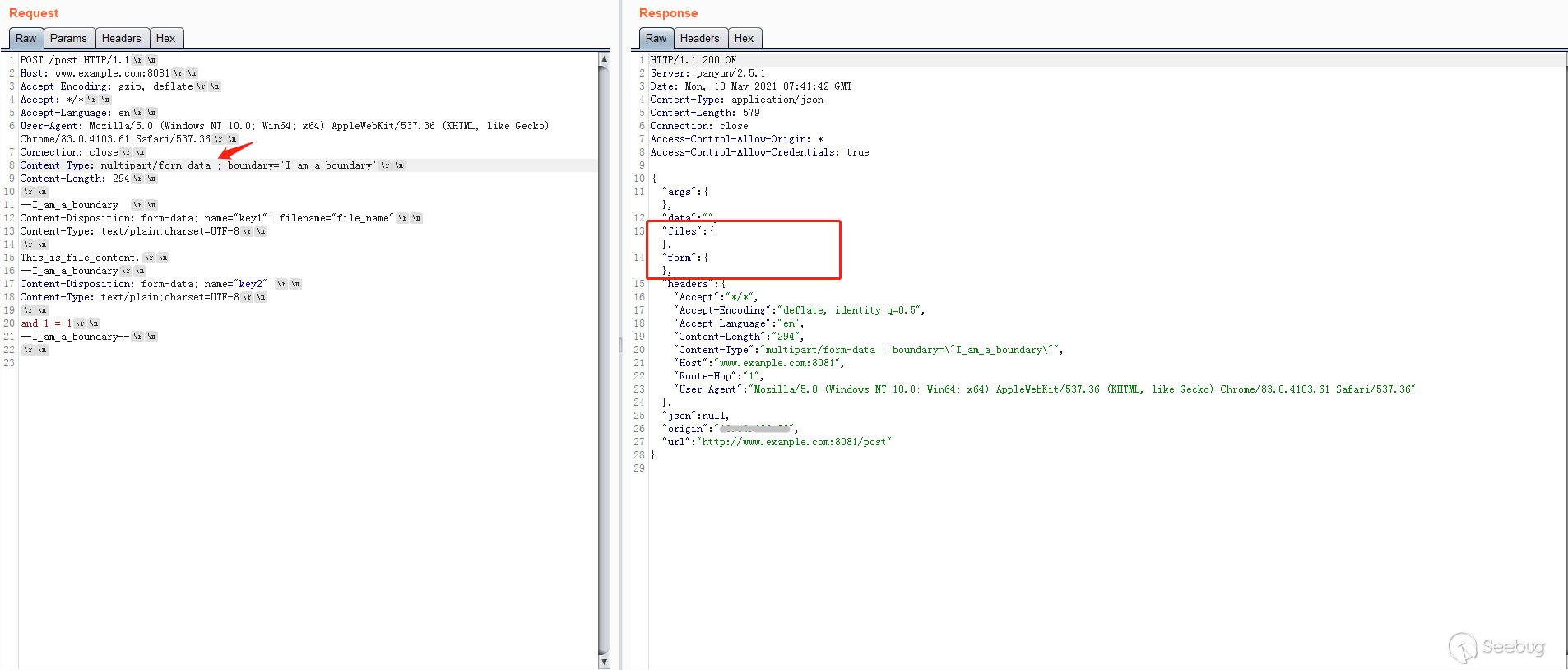Open the Request Headers tab
This screenshot has width=1568, height=670.
[121, 38]
